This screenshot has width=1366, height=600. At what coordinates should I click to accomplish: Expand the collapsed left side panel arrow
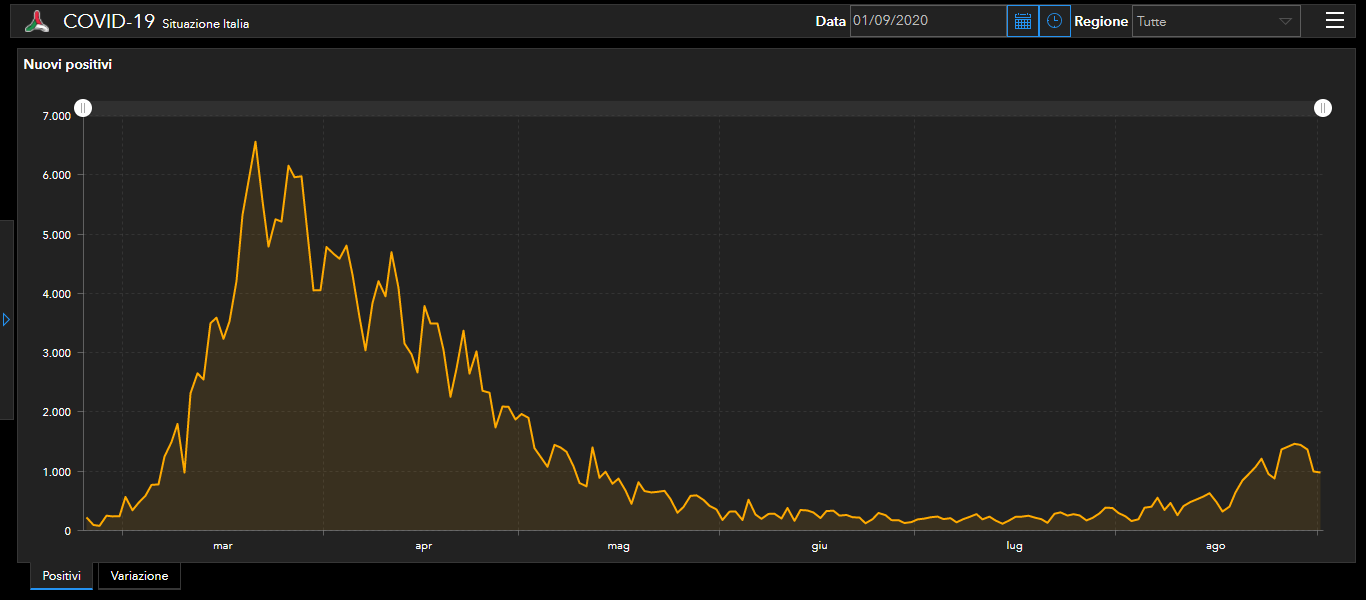click(x=6, y=319)
